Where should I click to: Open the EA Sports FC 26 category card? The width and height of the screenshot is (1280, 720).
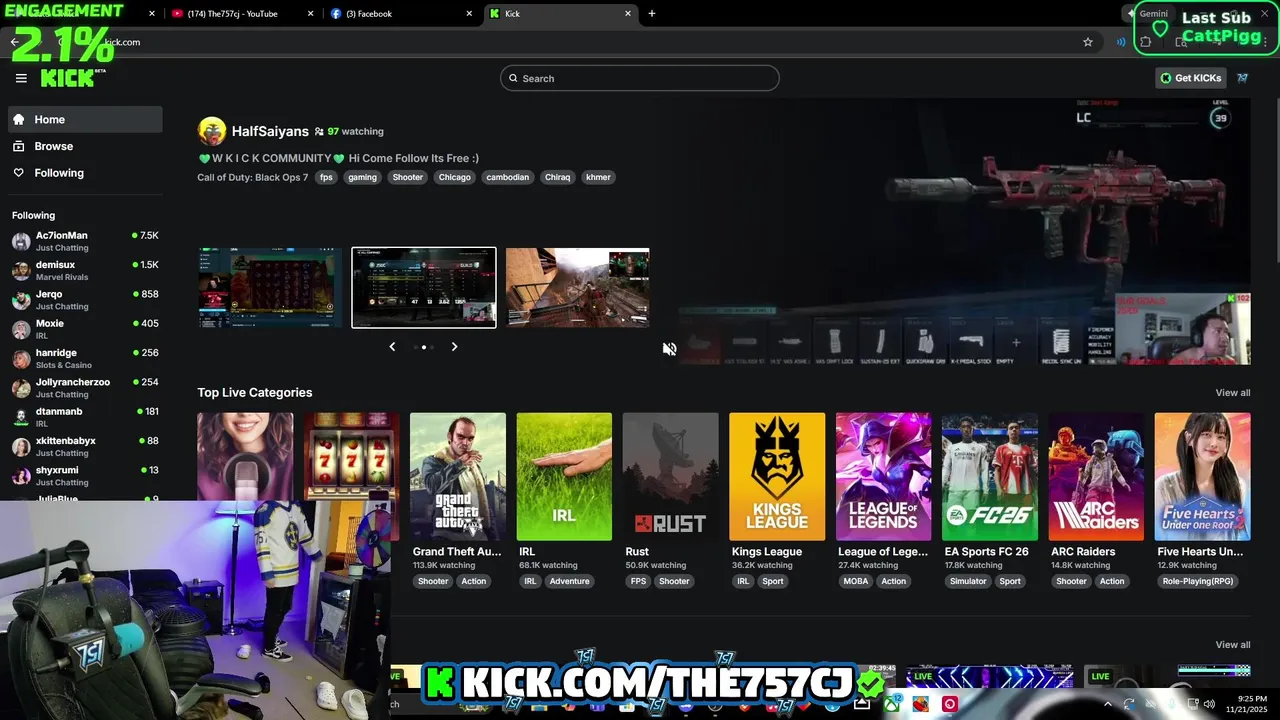tap(990, 477)
